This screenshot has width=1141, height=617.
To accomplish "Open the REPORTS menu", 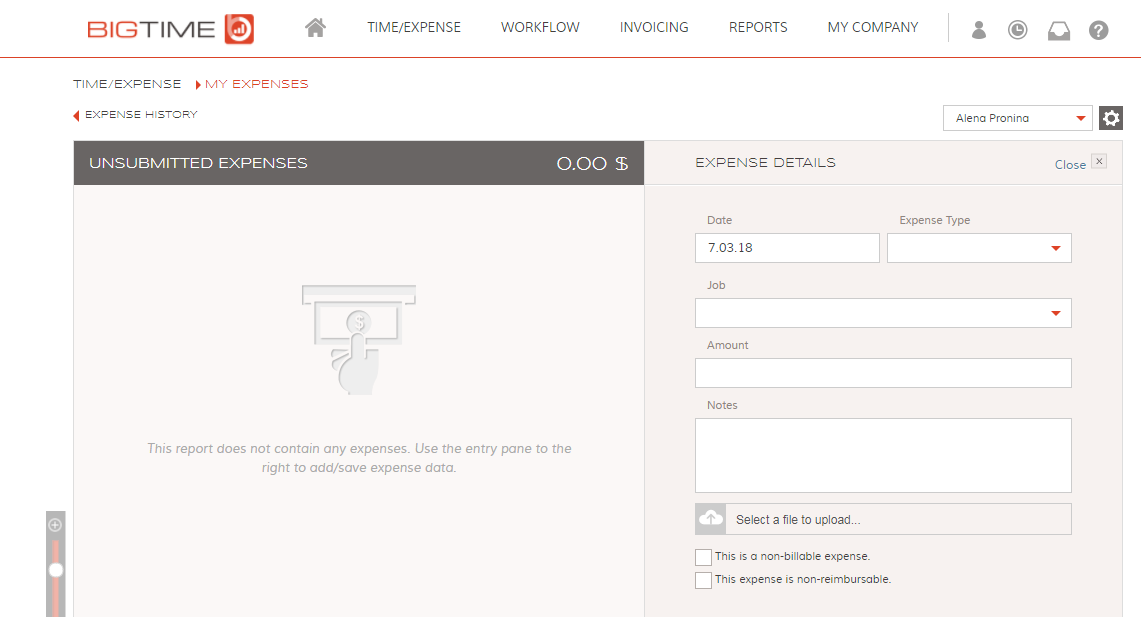I will point(758,28).
